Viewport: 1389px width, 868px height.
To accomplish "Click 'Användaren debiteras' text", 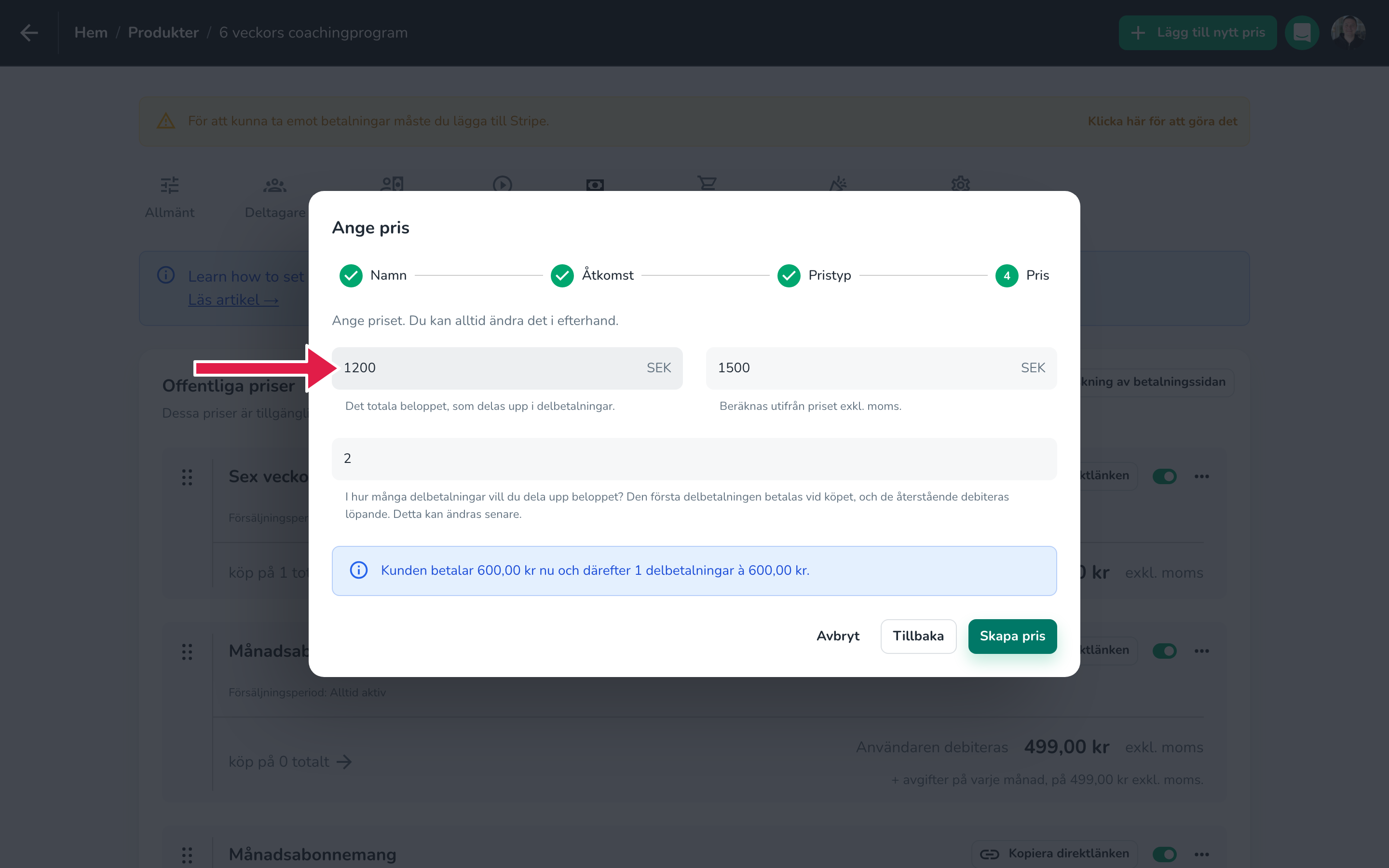I will click(x=932, y=747).
